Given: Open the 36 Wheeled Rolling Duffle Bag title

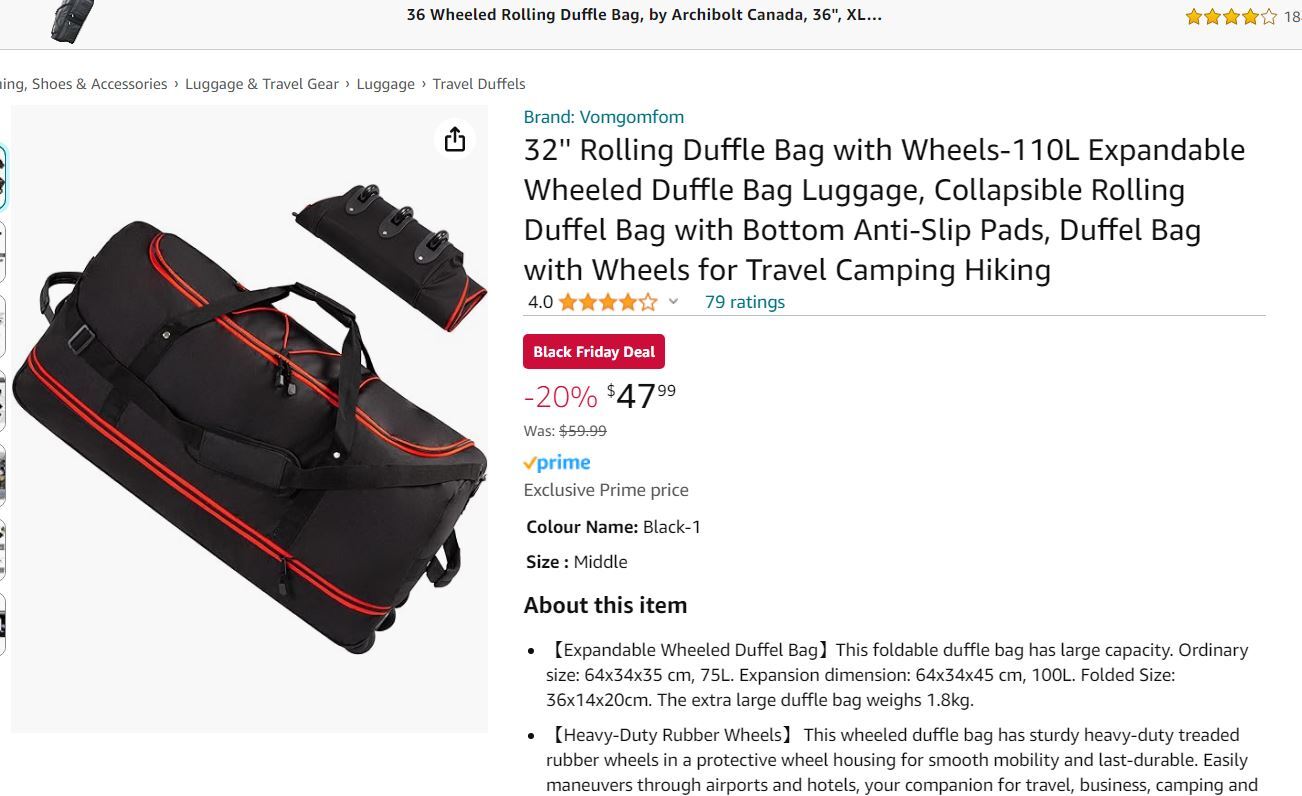Looking at the screenshot, I should click(644, 15).
